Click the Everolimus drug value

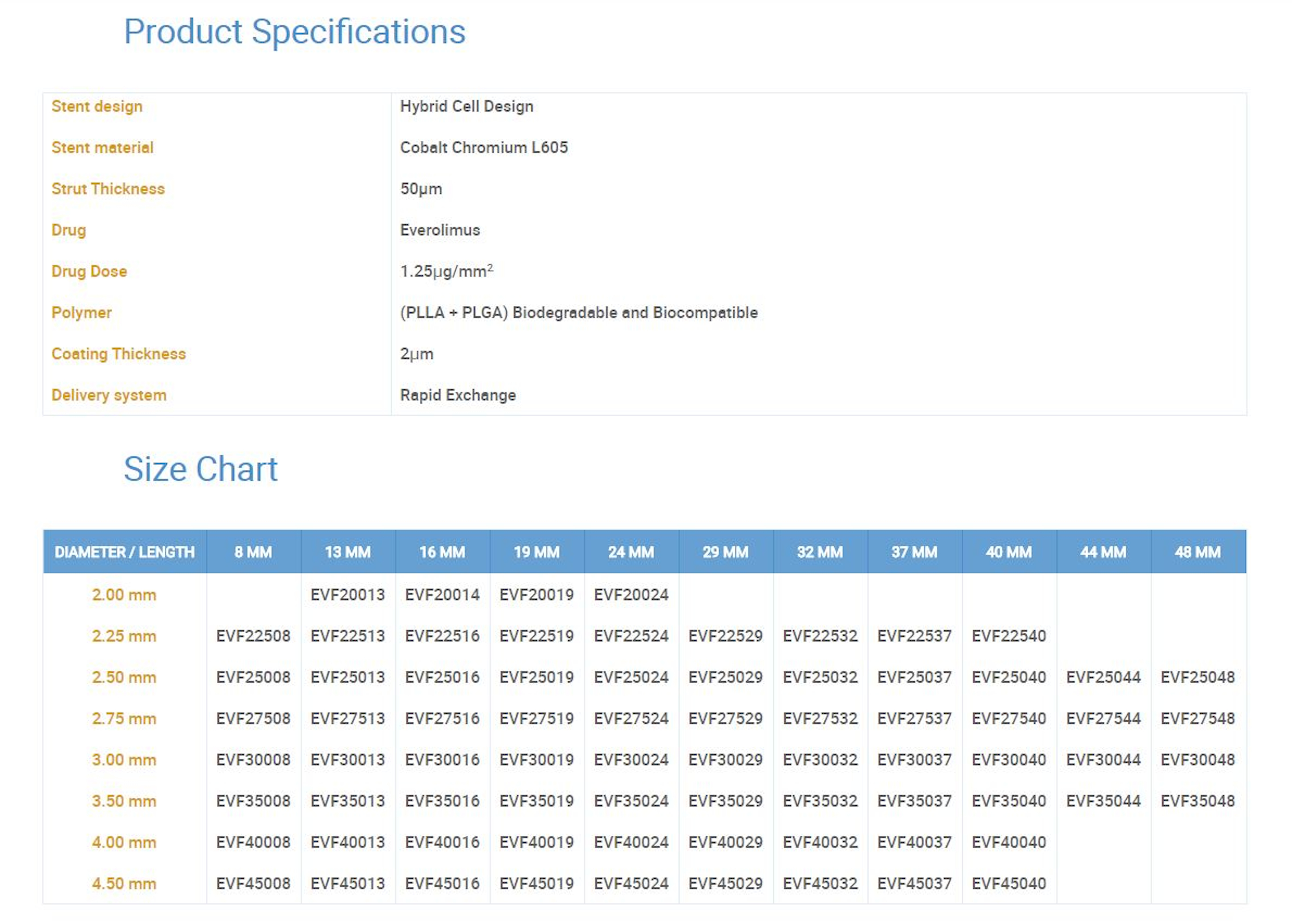(x=440, y=230)
